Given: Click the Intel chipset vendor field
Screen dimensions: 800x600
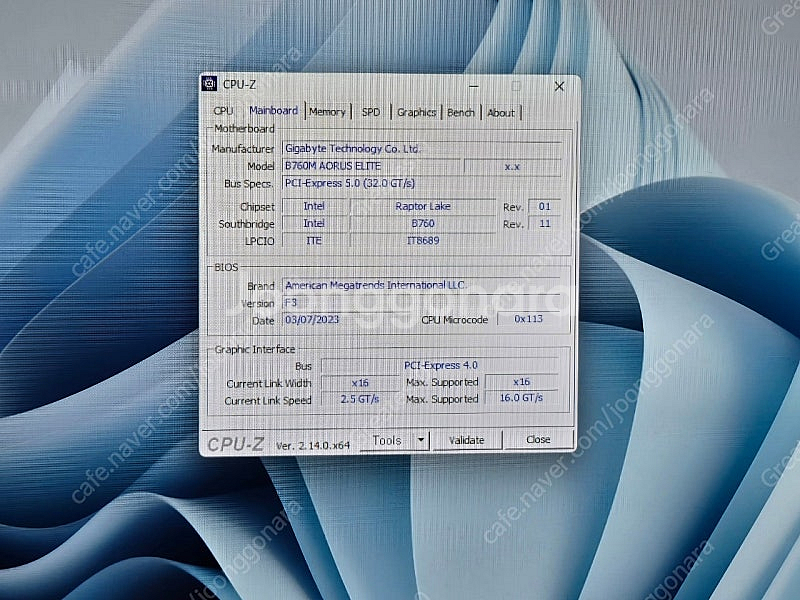Looking at the screenshot, I should pos(314,206).
